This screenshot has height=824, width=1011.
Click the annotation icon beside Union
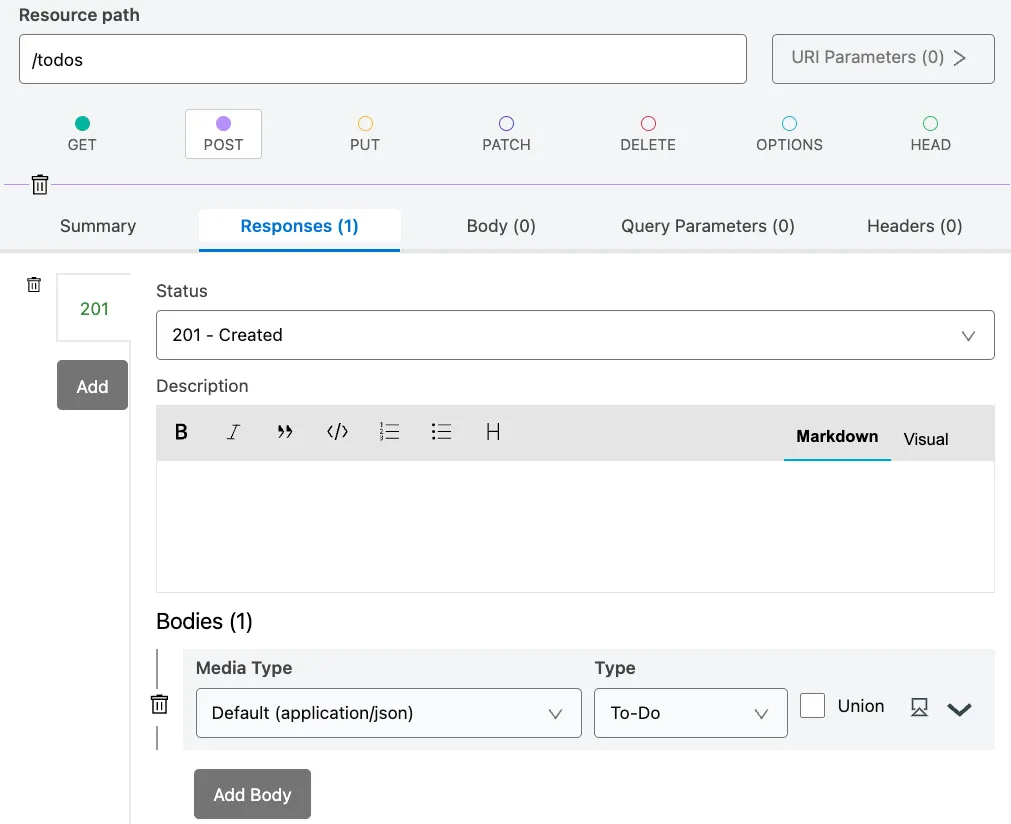pos(919,707)
